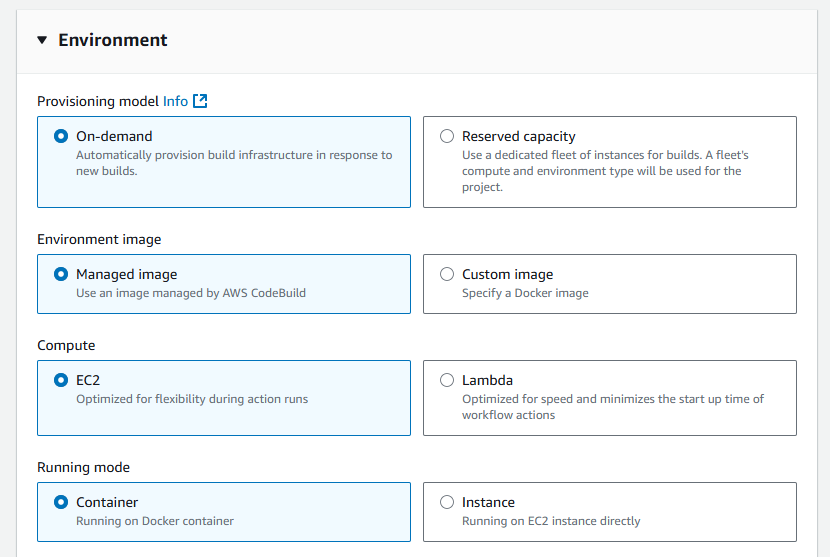Choose the Custom image radio option
This screenshot has width=830, height=557.
click(x=447, y=274)
